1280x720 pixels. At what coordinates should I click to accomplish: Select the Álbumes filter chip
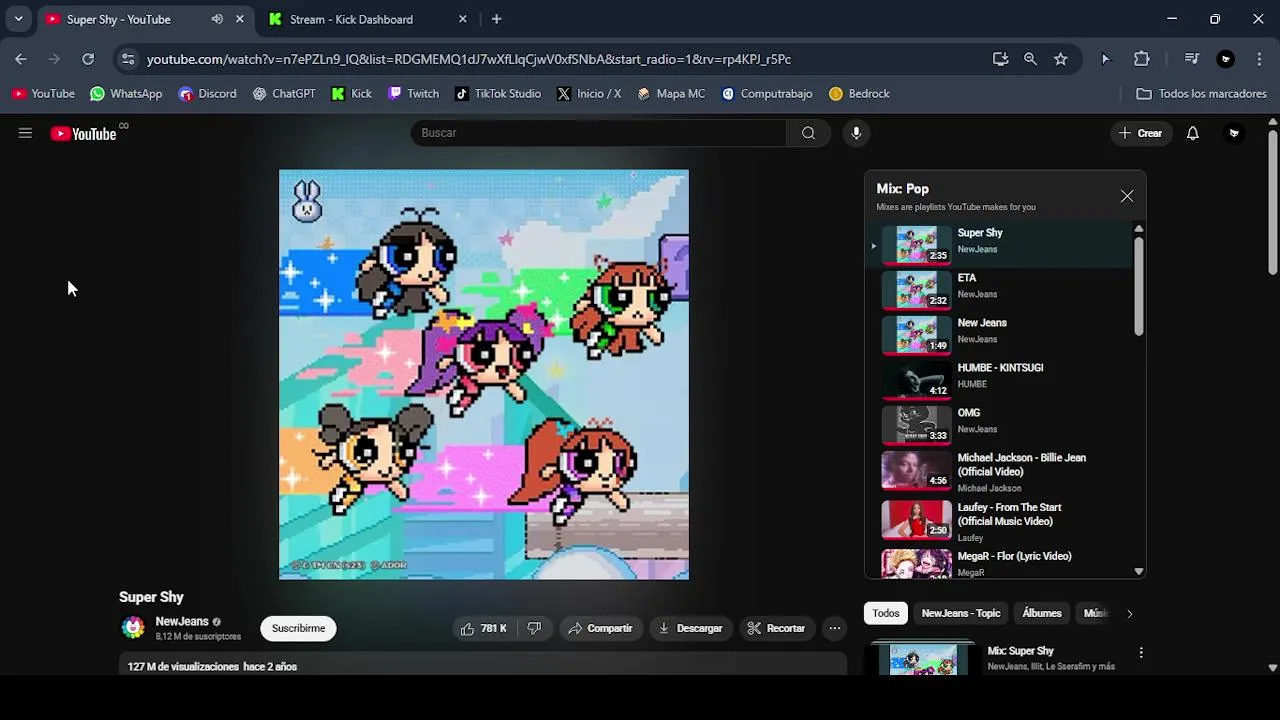pos(1042,613)
